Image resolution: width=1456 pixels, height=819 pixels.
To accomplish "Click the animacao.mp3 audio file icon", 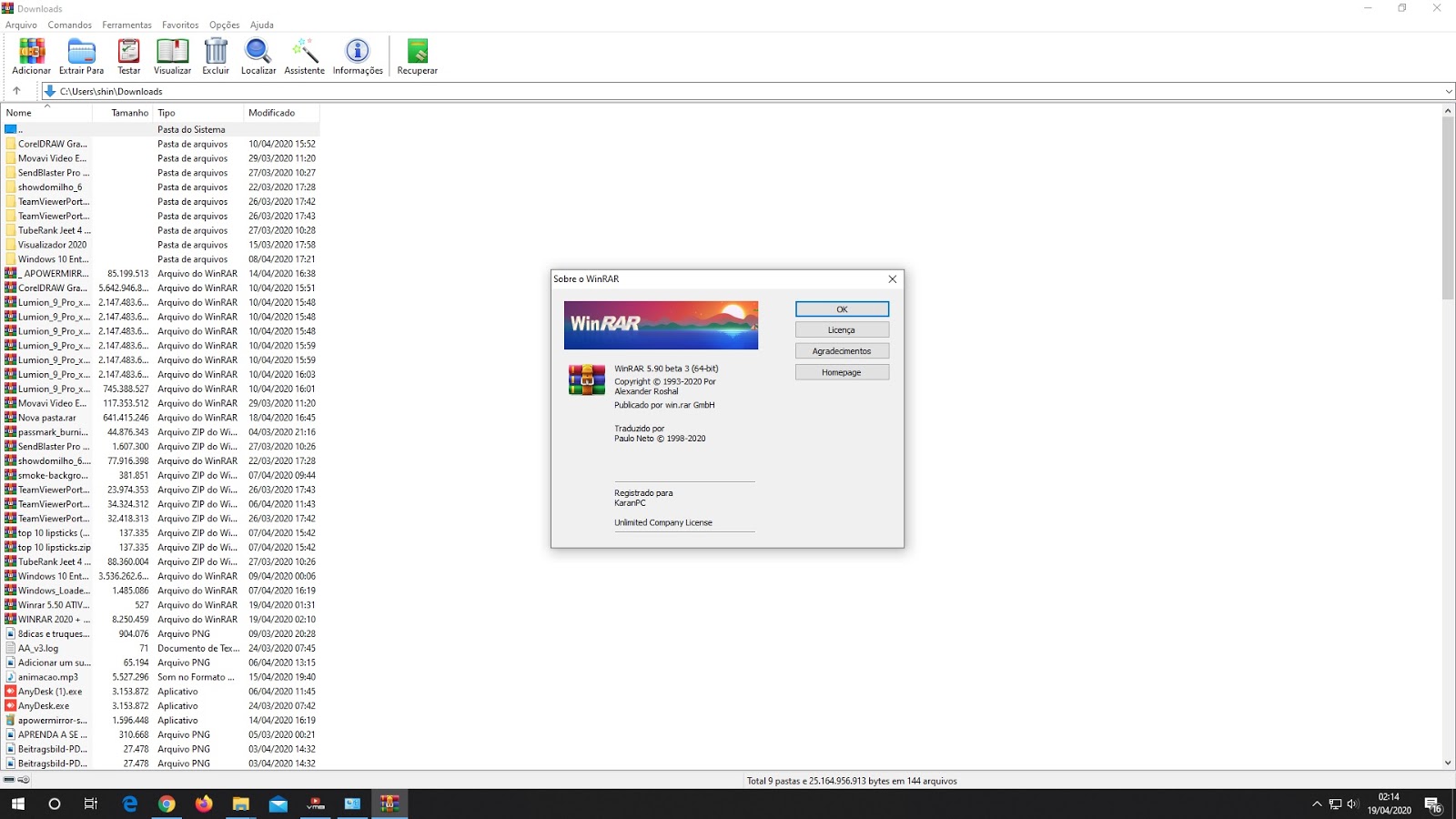I will [11, 677].
